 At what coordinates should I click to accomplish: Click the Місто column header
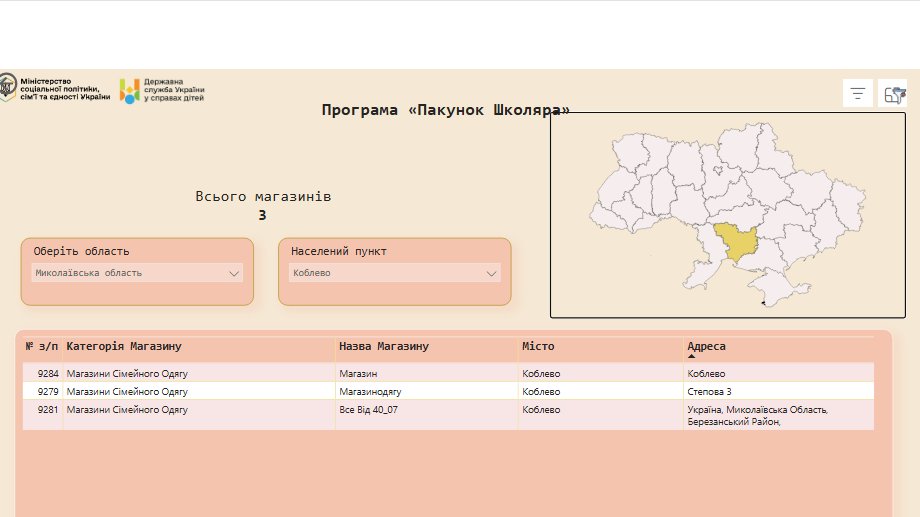[x=538, y=346]
